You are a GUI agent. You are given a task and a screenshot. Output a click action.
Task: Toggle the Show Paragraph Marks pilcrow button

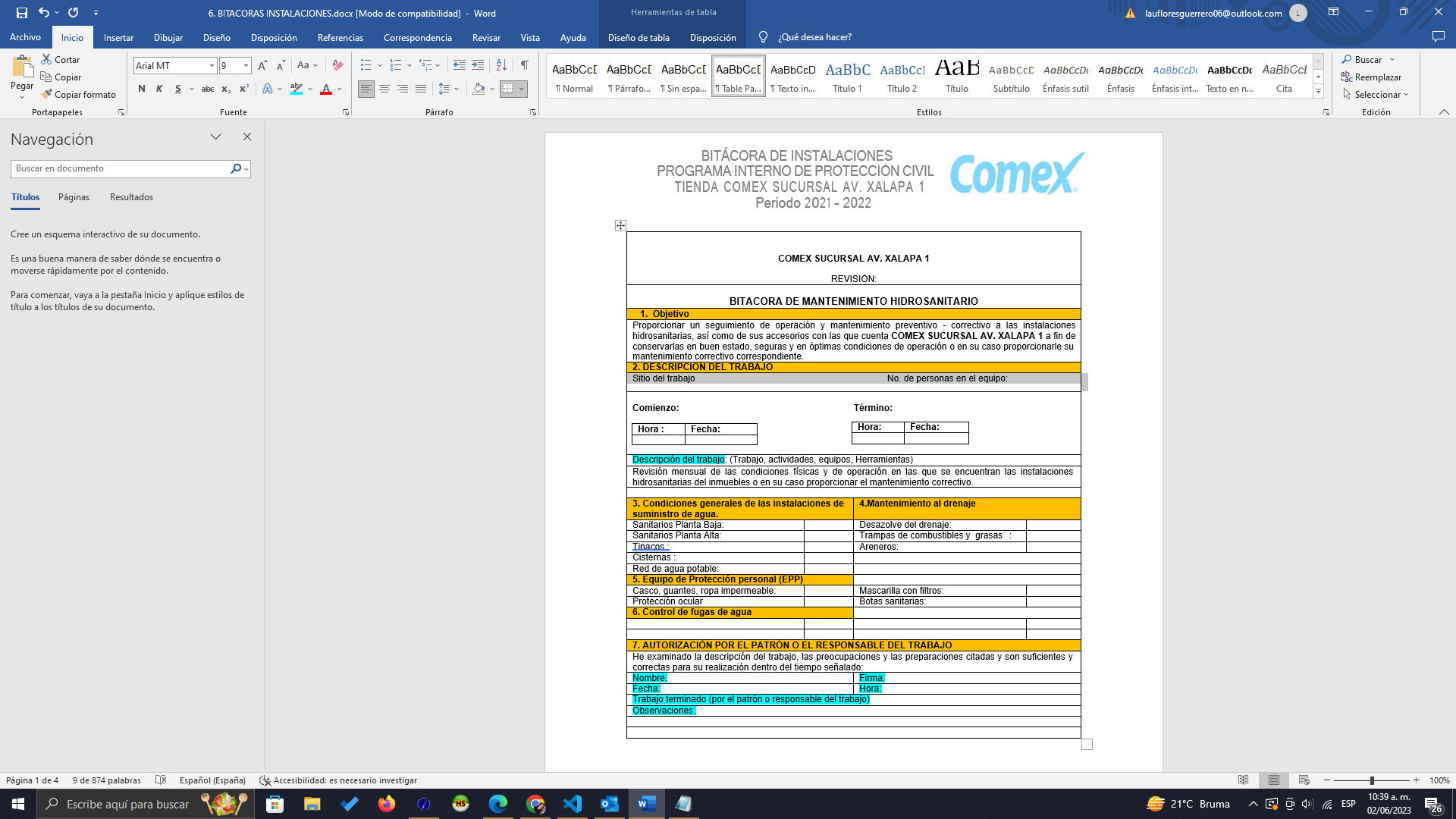coord(525,66)
